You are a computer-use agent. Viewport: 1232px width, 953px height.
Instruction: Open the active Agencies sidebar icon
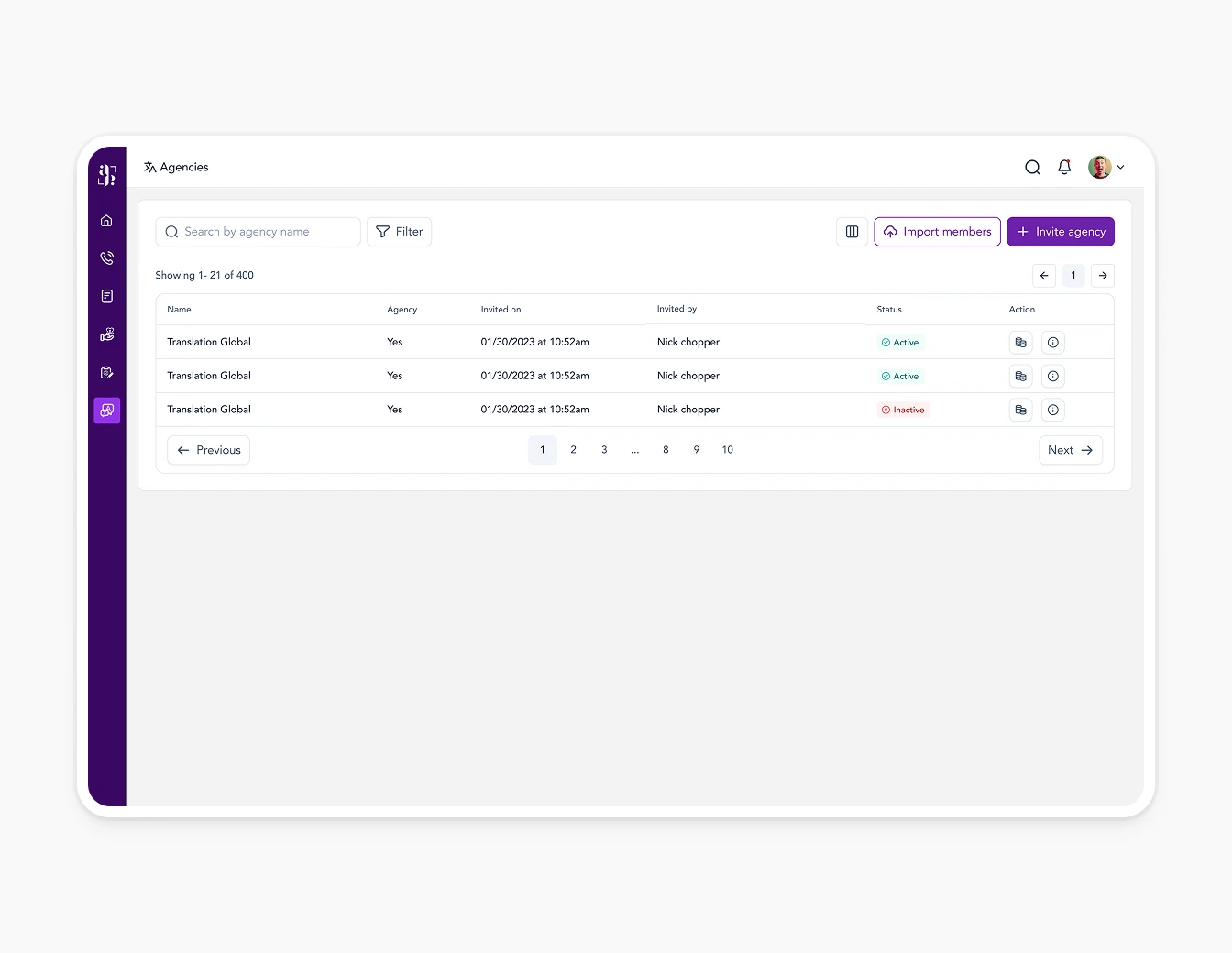point(106,411)
